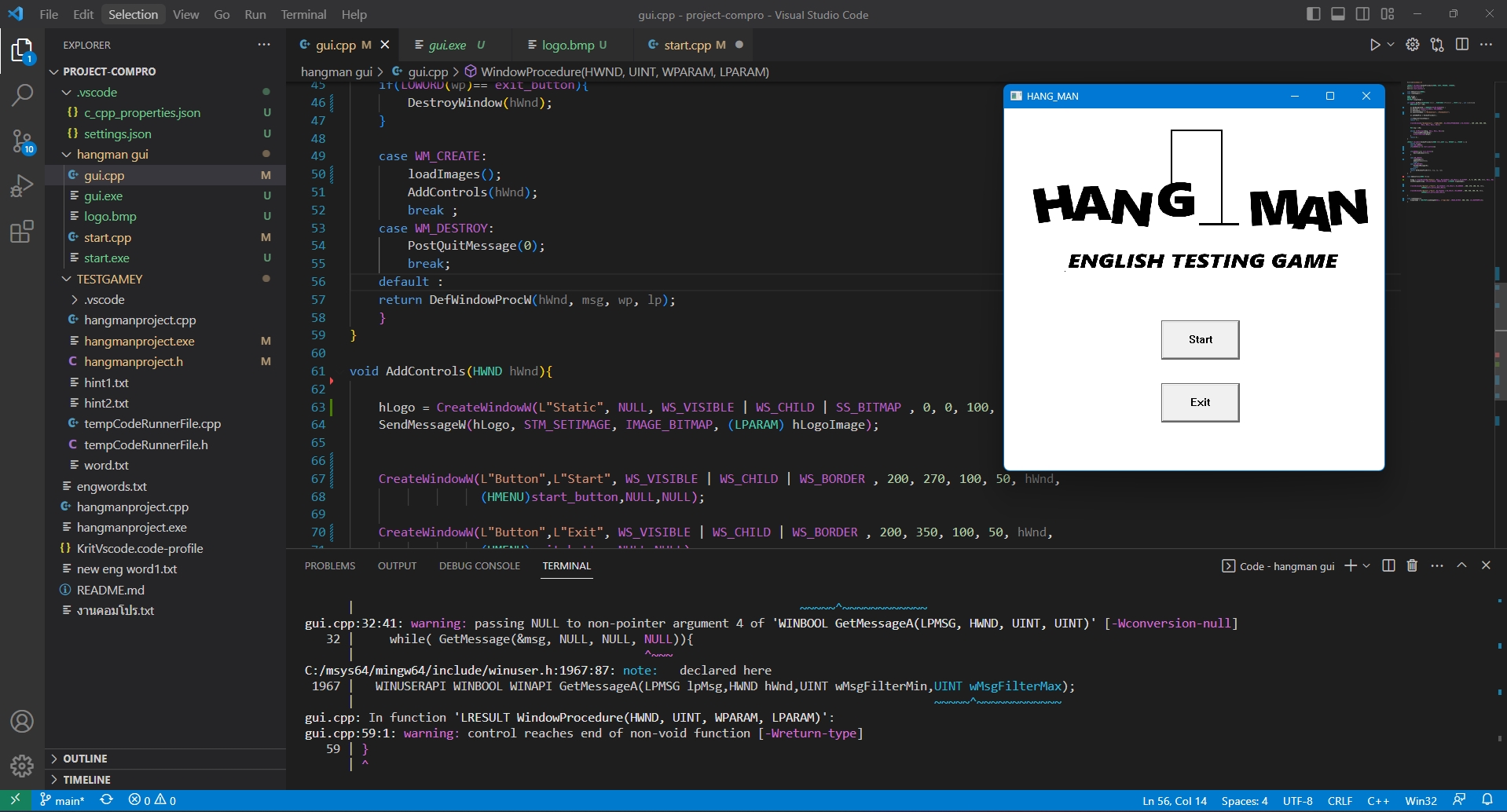Click the Start button in HANG MAN window
This screenshot has height=812, width=1507.
pyautogui.click(x=1200, y=339)
